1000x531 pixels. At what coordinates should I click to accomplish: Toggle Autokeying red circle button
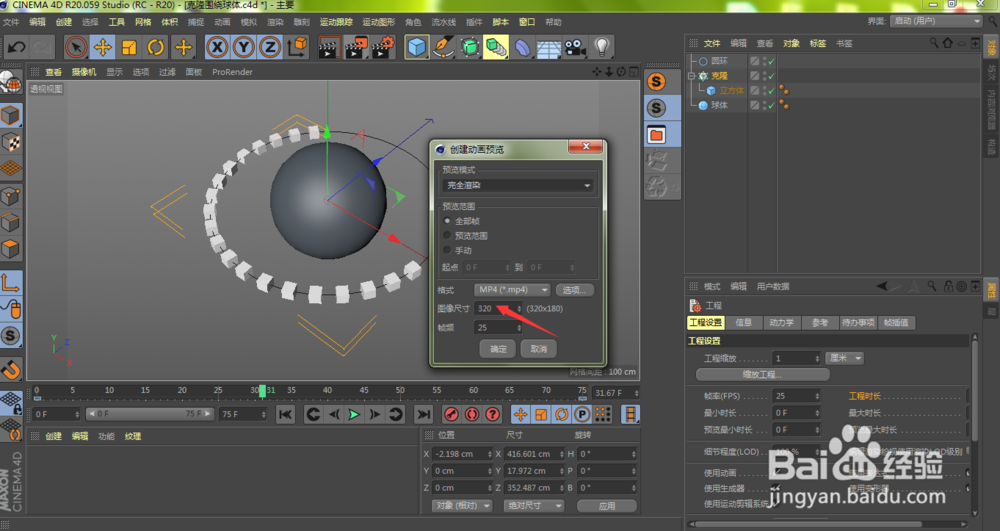tap(472, 414)
